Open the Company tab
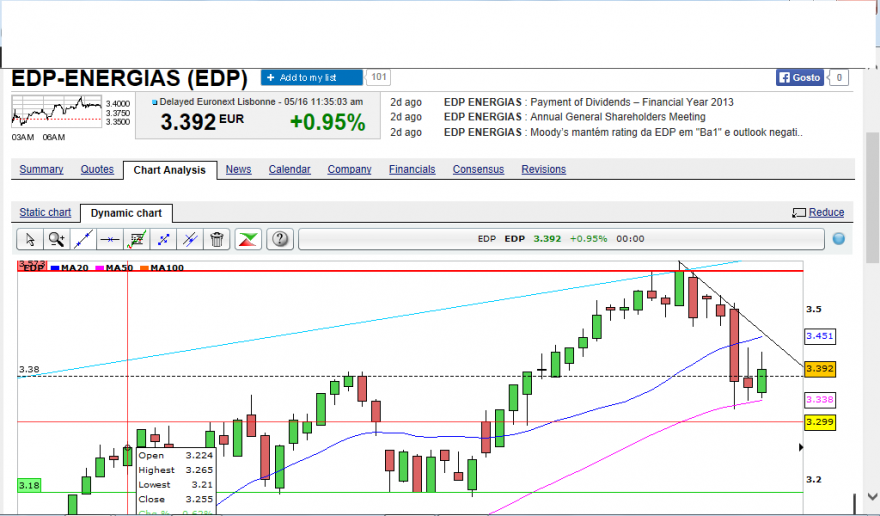 click(x=350, y=169)
